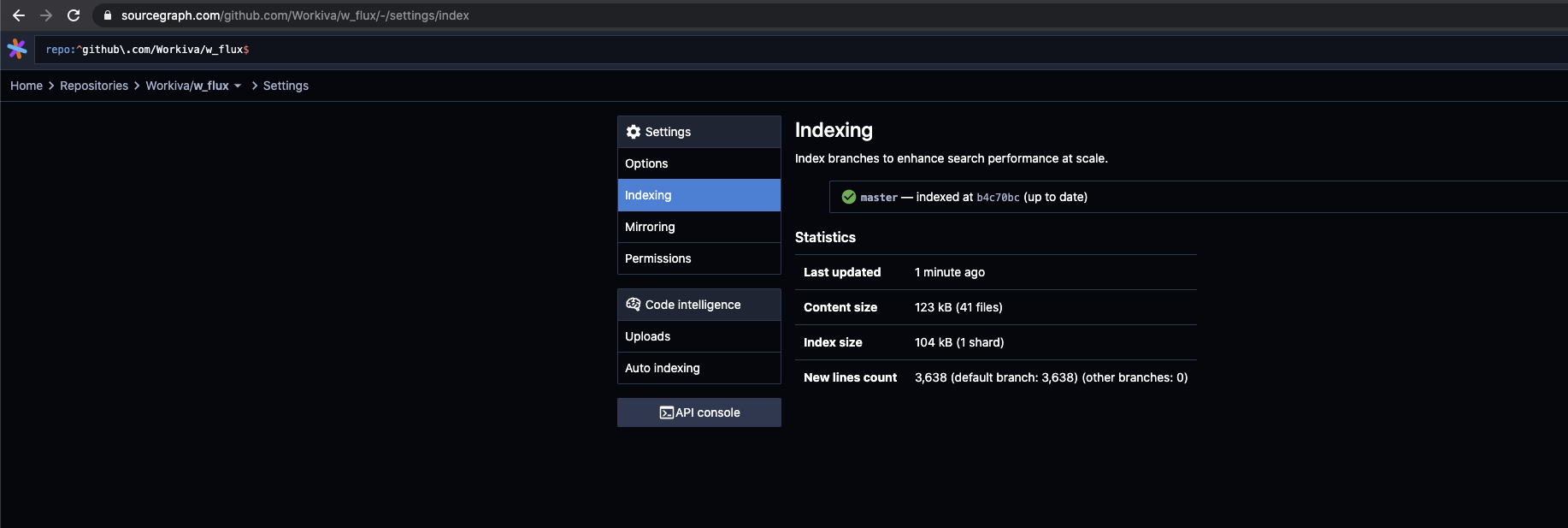Reload the page with the refresh icon
The image size is (1568, 528).
point(74,15)
